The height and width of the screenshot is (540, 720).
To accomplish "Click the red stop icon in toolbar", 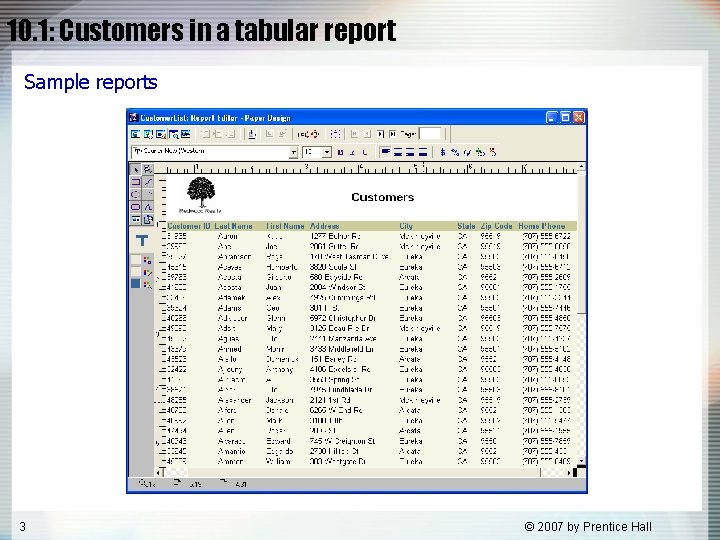I will (x=315, y=134).
